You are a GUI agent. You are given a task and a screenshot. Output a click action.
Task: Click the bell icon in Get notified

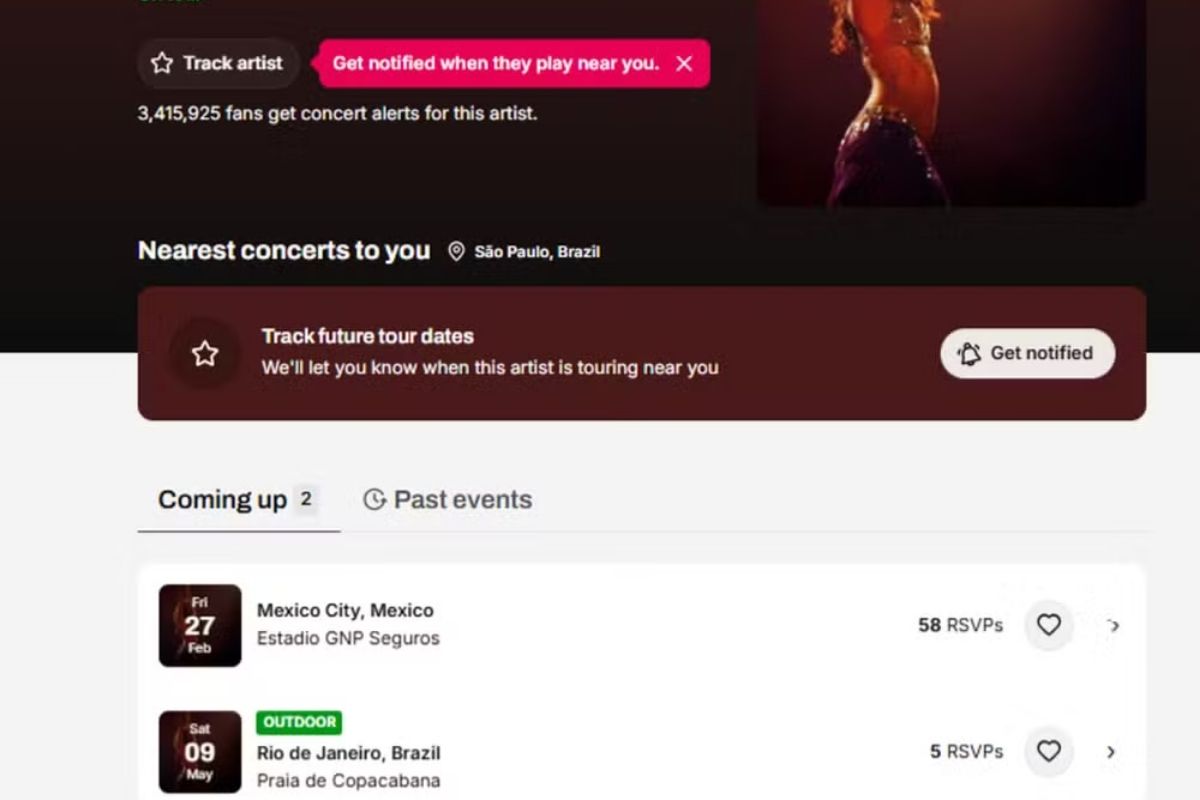coord(969,354)
